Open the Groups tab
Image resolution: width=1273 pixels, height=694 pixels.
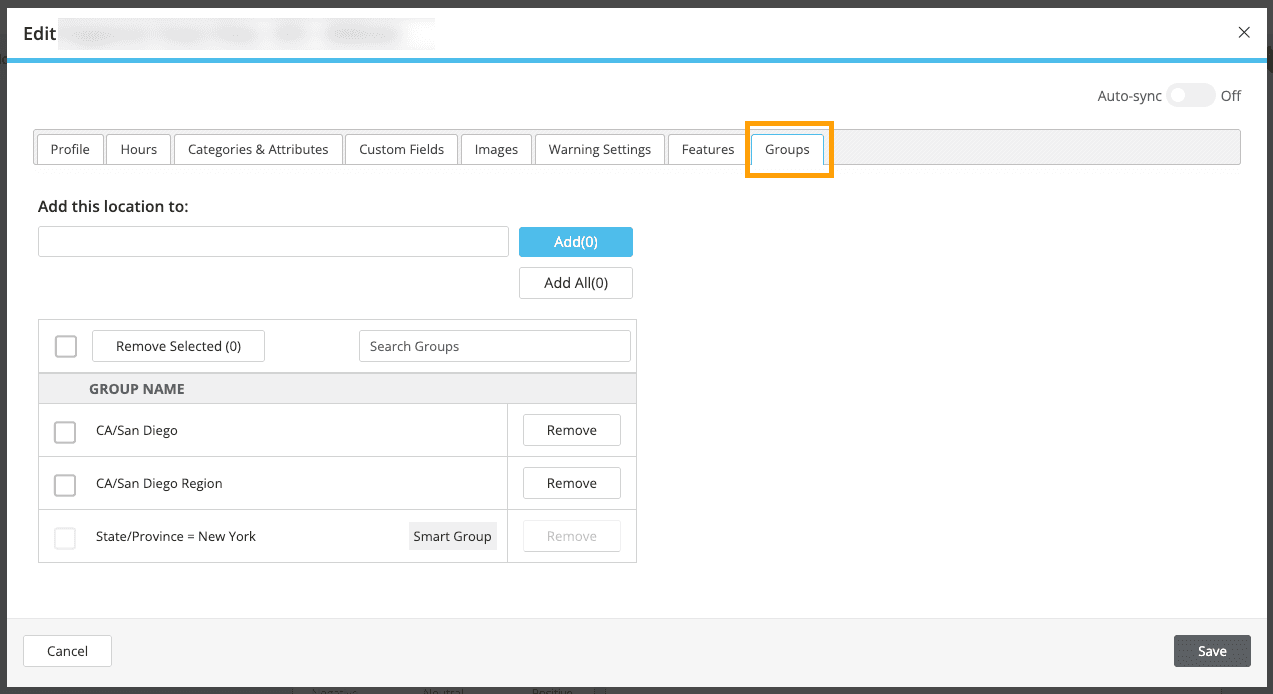(x=787, y=149)
